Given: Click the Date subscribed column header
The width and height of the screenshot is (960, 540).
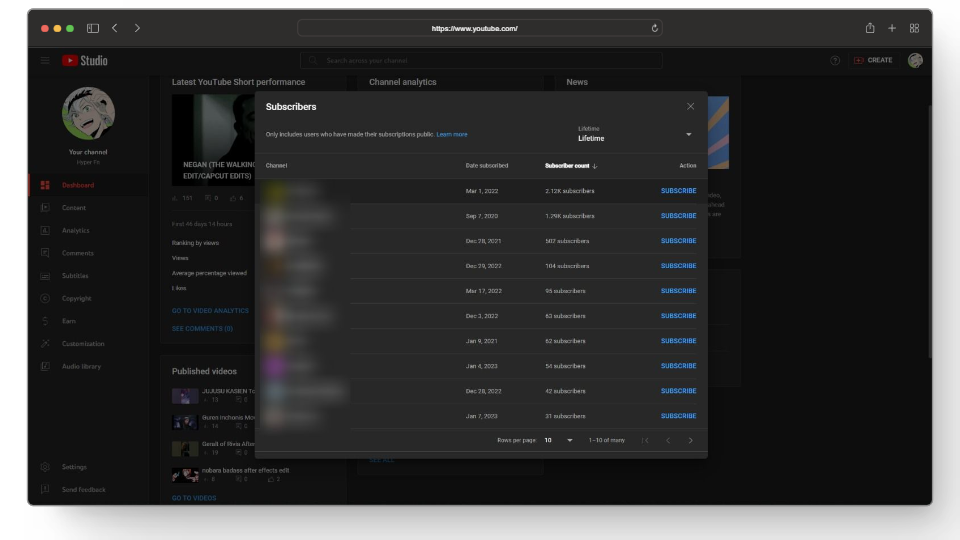Looking at the screenshot, I should pyautogui.click(x=487, y=166).
